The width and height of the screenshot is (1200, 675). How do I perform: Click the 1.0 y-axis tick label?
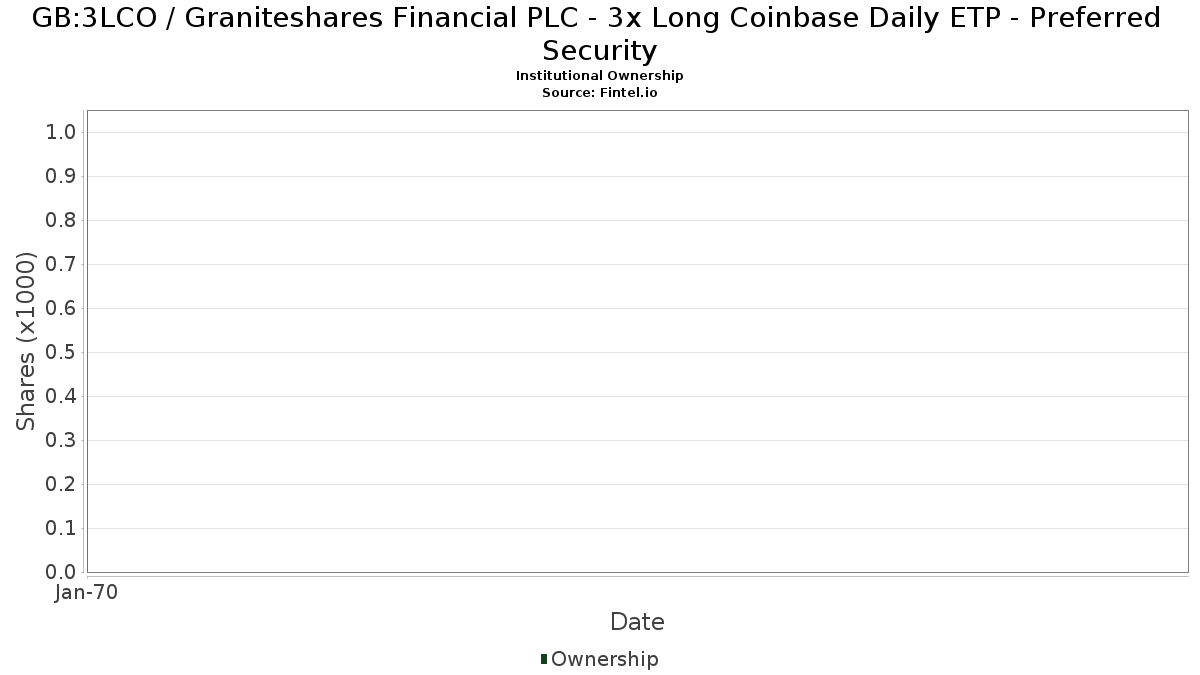click(61, 133)
